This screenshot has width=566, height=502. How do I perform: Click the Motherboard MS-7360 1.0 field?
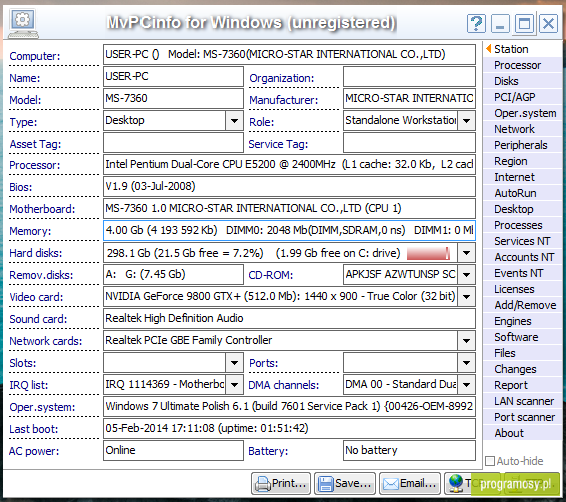point(289,209)
